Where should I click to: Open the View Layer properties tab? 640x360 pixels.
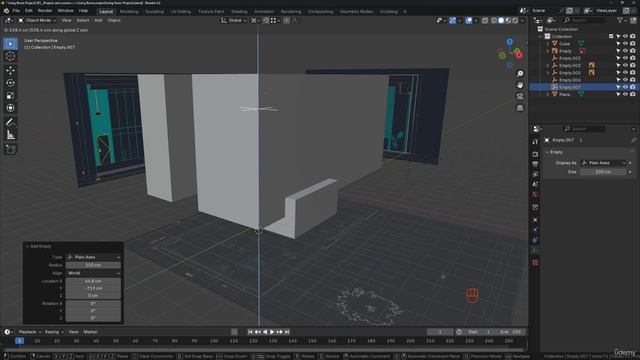click(x=535, y=174)
